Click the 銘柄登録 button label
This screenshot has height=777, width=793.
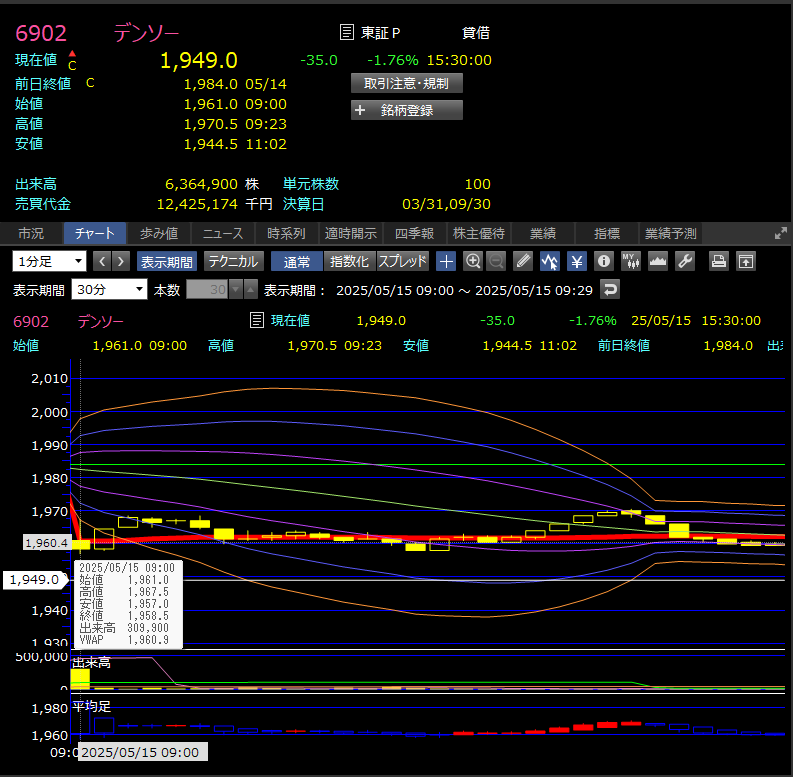[x=407, y=110]
